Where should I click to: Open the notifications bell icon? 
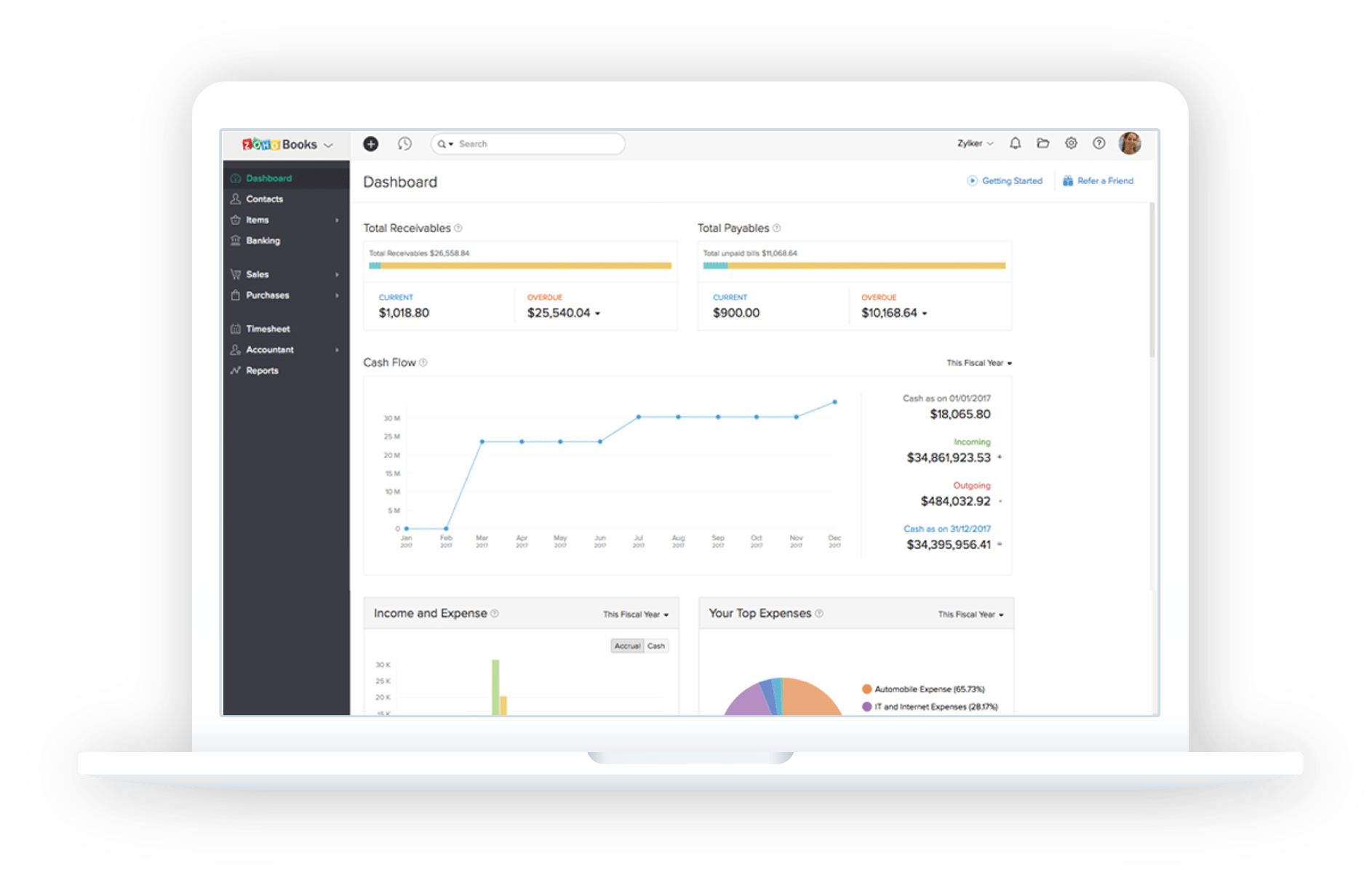[x=1015, y=143]
